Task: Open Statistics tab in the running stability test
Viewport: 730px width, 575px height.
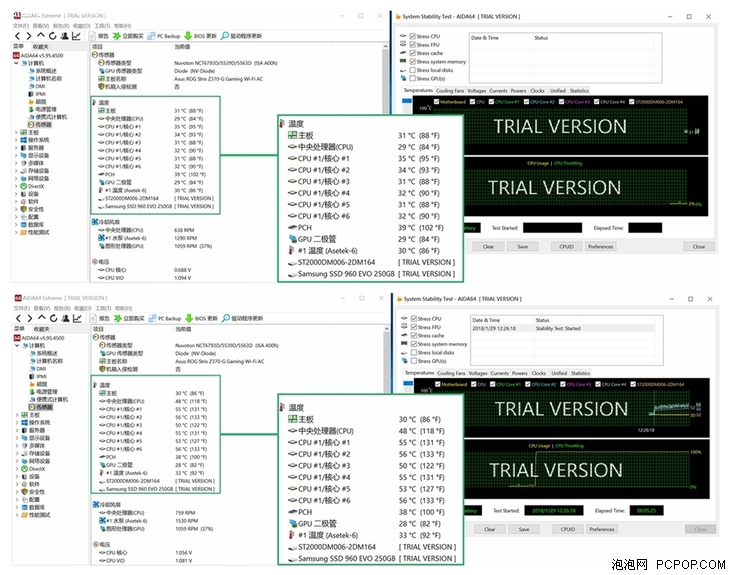Action: pos(579,372)
